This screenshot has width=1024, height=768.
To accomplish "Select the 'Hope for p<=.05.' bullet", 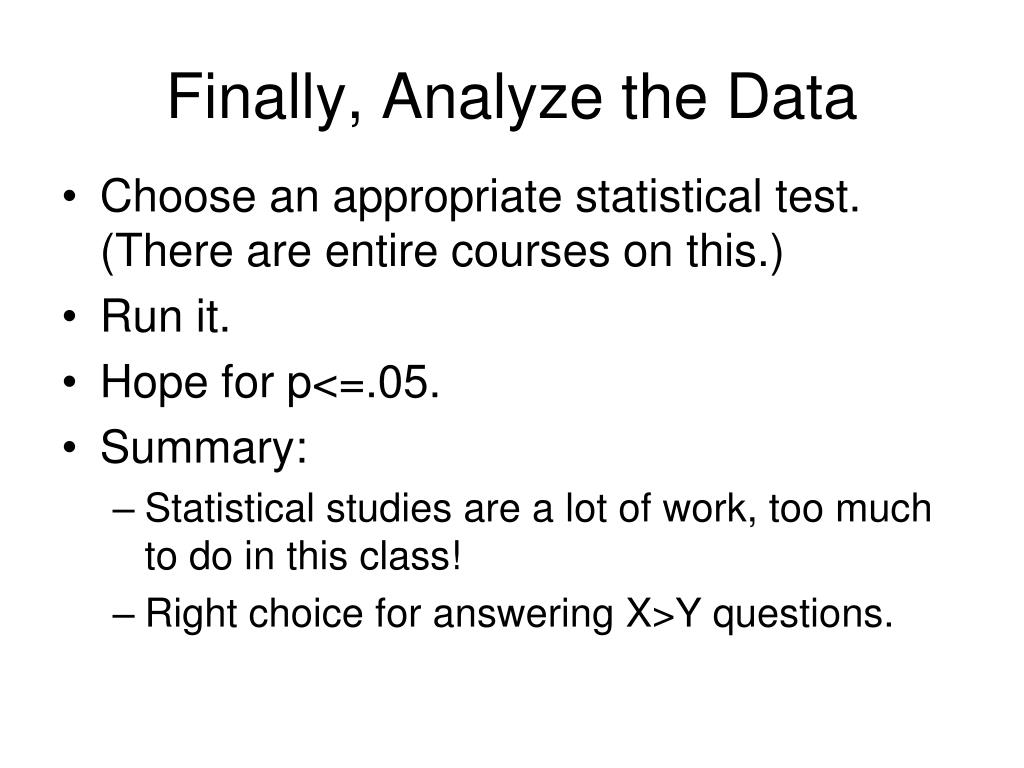I will [x=270, y=383].
